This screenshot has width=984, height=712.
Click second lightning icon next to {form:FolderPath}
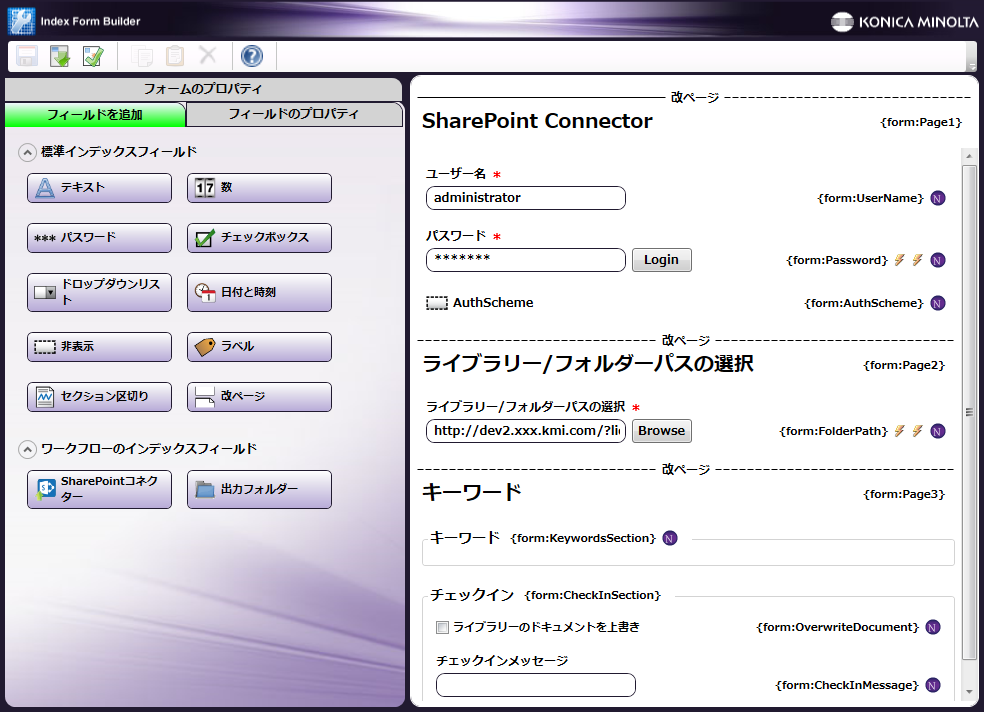click(x=917, y=431)
